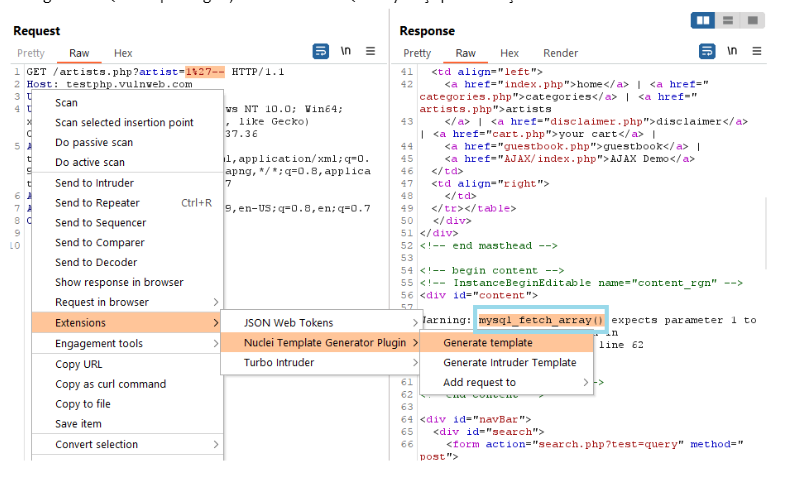This screenshot has width=792, height=477.
Task: Expand Convert selection submenu
Action: (127, 444)
